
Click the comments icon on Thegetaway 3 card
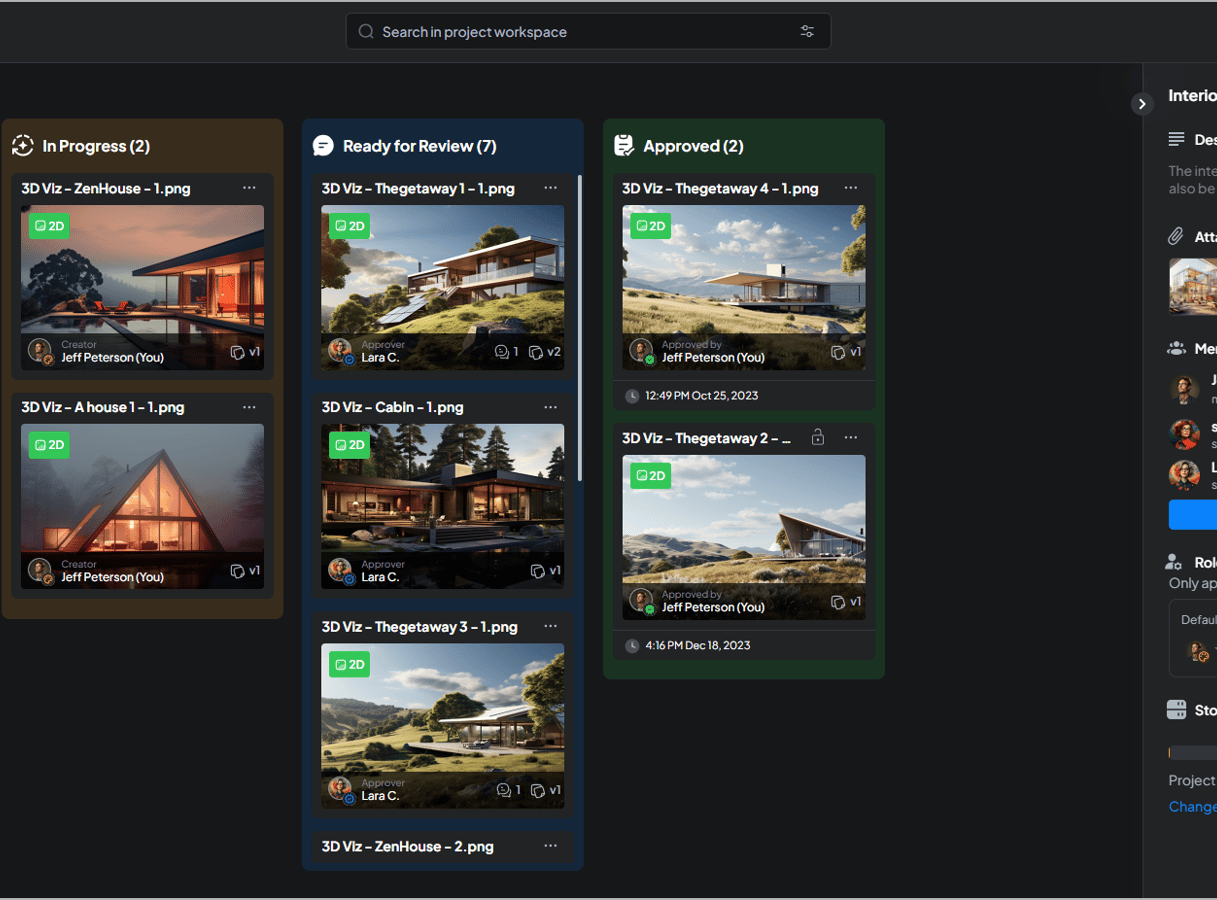point(502,790)
